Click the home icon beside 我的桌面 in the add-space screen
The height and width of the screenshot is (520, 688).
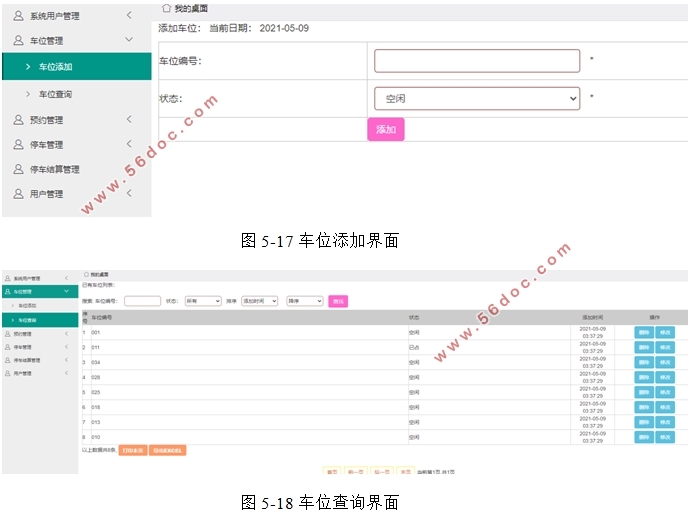click(x=166, y=8)
